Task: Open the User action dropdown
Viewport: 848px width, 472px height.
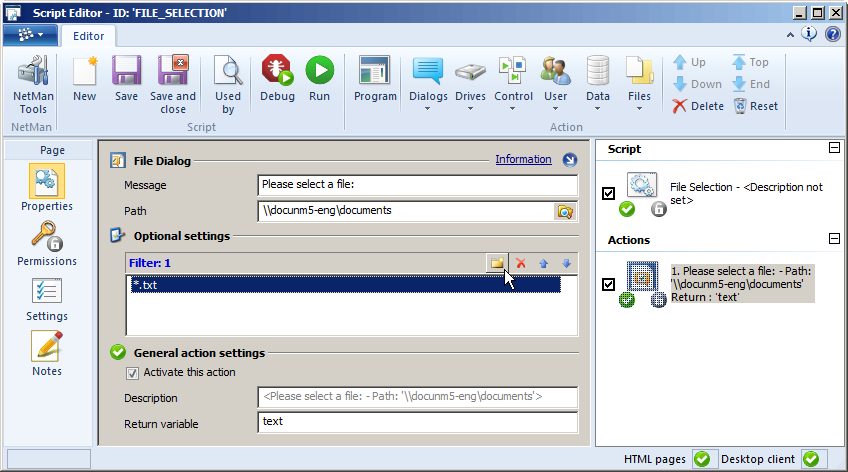Action: (x=555, y=83)
